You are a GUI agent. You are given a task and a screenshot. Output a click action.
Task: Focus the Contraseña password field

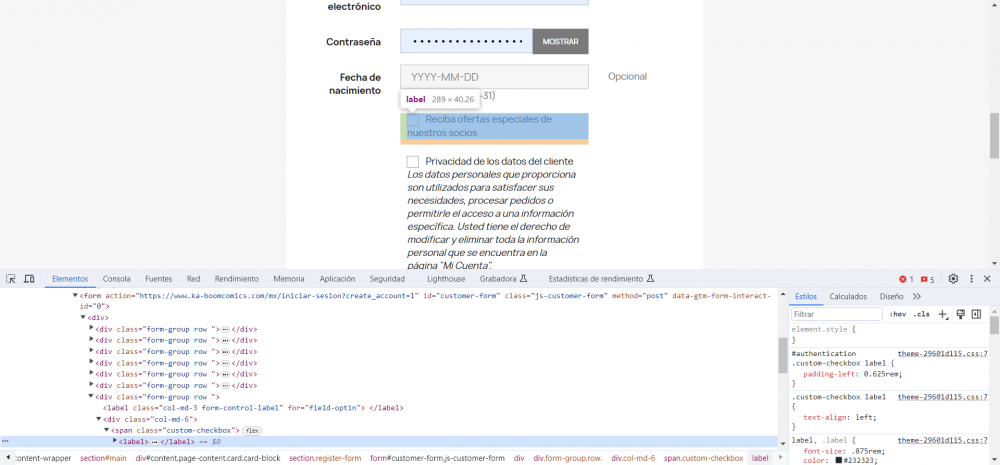click(x=467, y=41)
